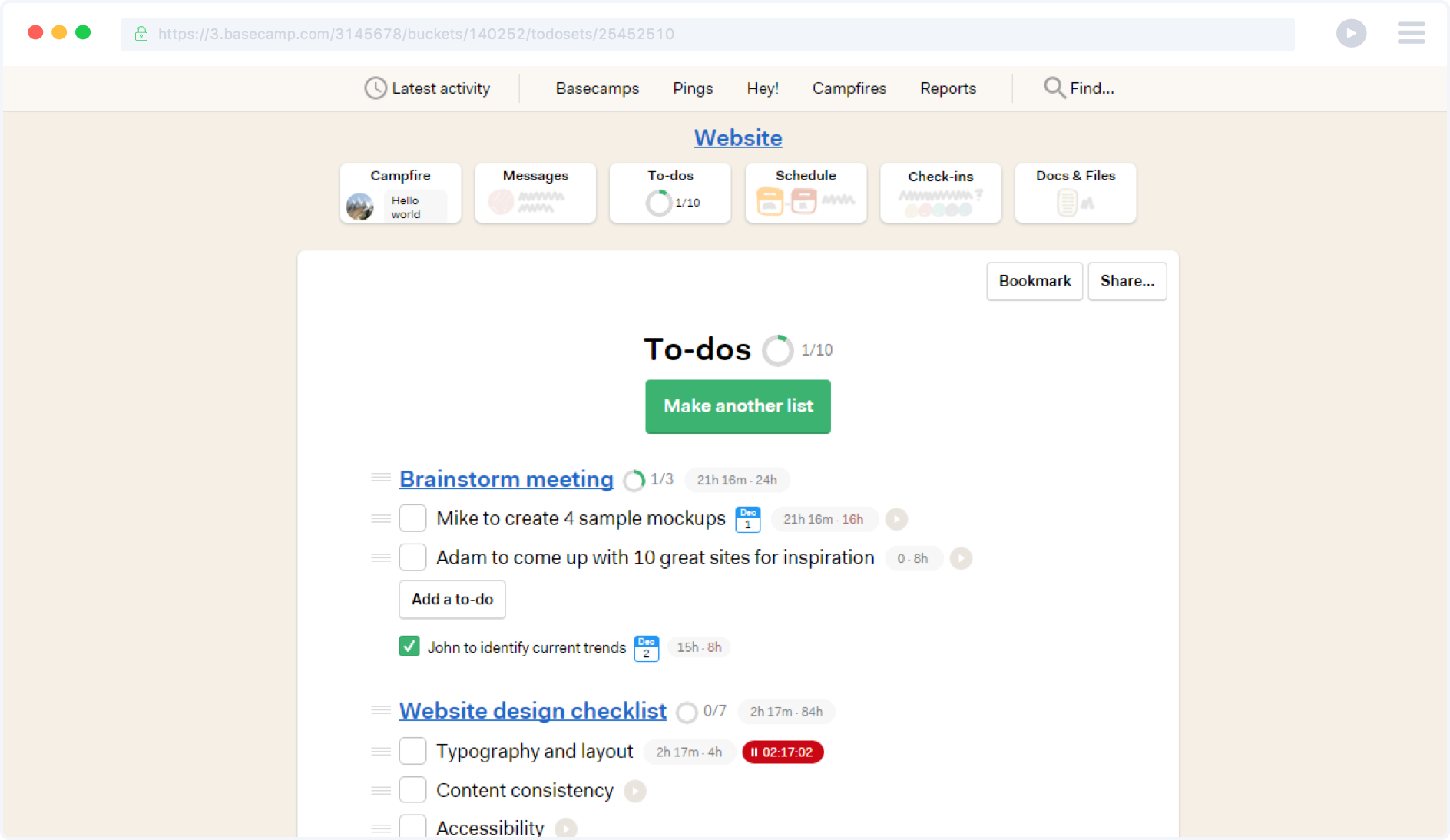Click the 21h 16m · 24h time badge
This screenshot has width=1450, height=840.
(x=737, y=480)
